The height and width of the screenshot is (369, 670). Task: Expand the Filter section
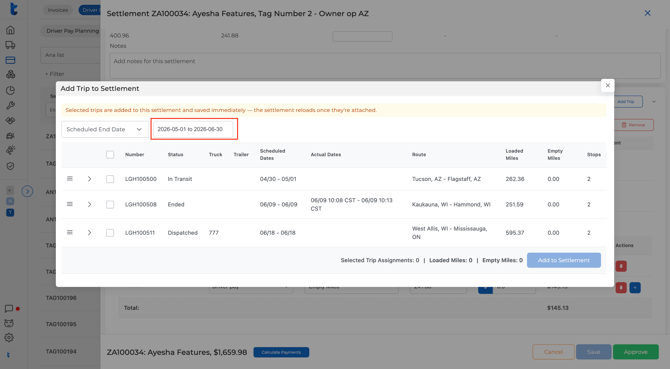tap(55, 74)
